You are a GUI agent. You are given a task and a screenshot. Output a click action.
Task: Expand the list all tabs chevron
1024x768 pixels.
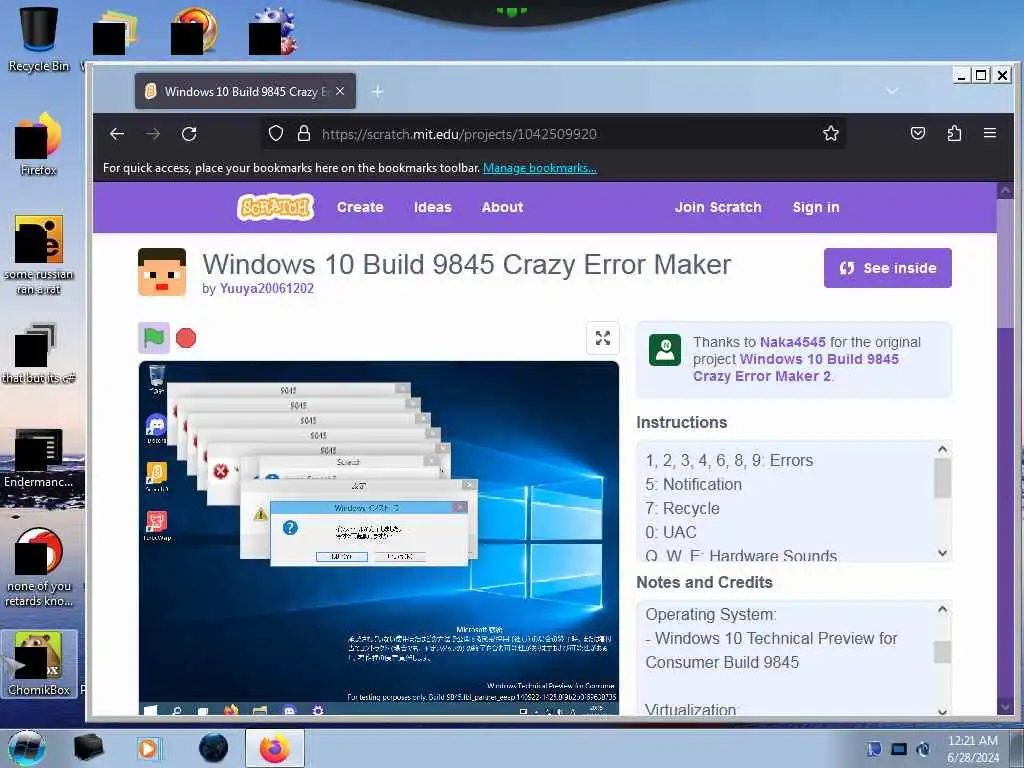(892, 91)
